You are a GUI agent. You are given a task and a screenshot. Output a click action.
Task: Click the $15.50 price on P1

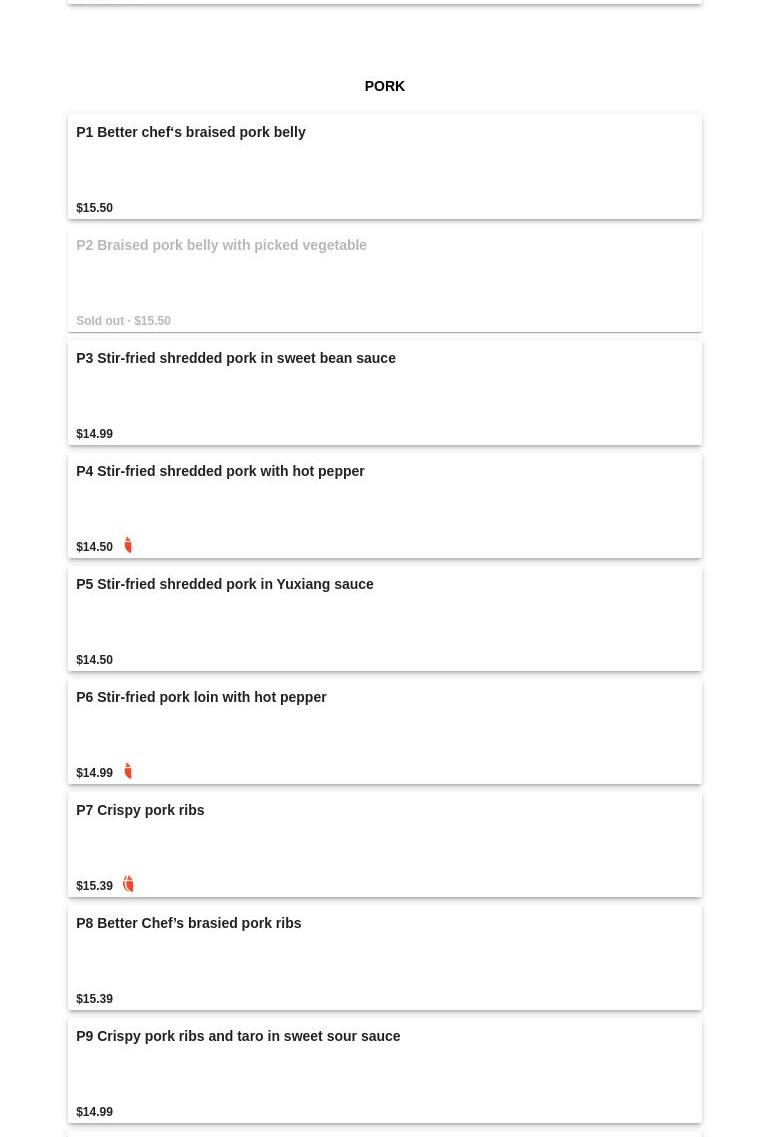(94, 208)
